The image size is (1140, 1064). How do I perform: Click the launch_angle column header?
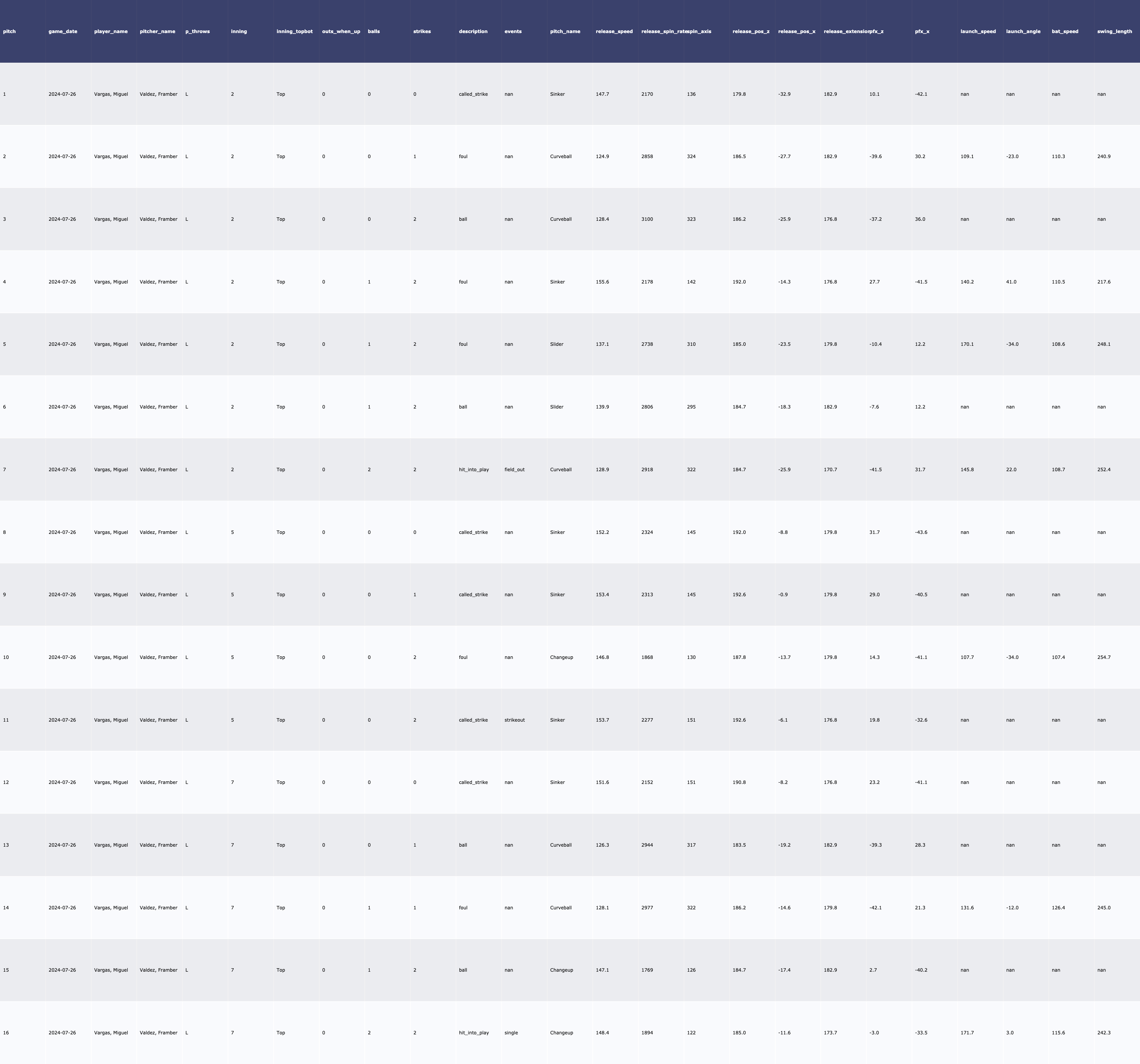point(1023,32)
